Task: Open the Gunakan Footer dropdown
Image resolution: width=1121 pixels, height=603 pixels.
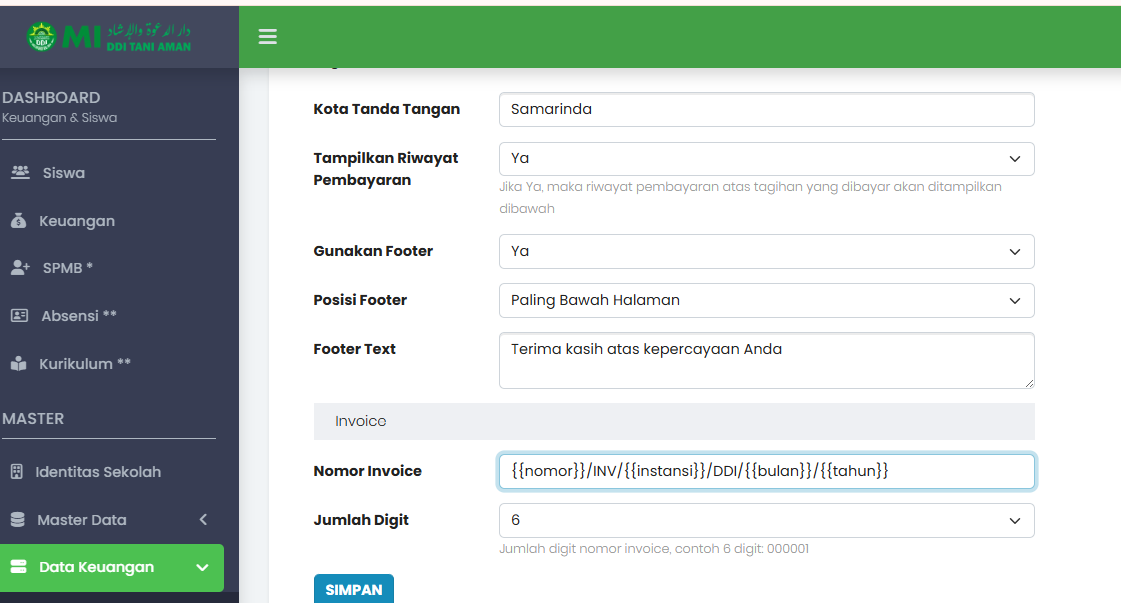Action: pyautogui.click(x=766, y=252)
